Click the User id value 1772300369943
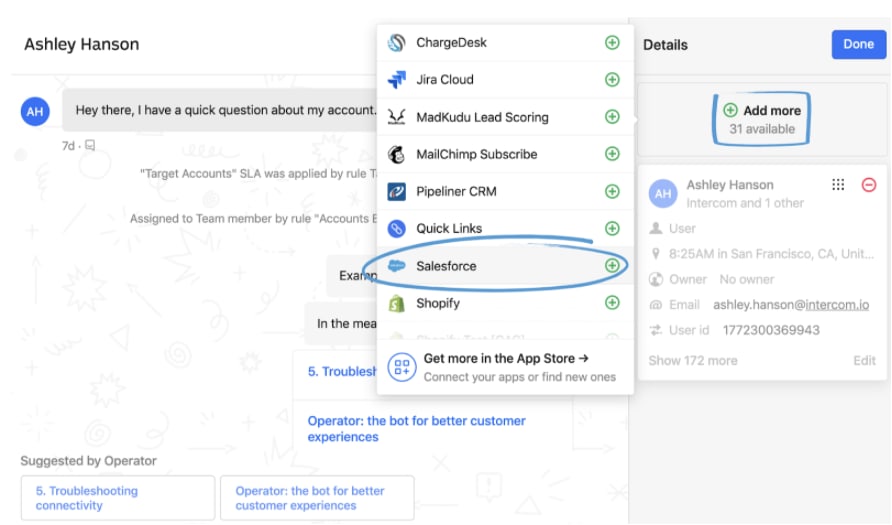The height and width of the screenshot is (525, 892). pos(771,330)
